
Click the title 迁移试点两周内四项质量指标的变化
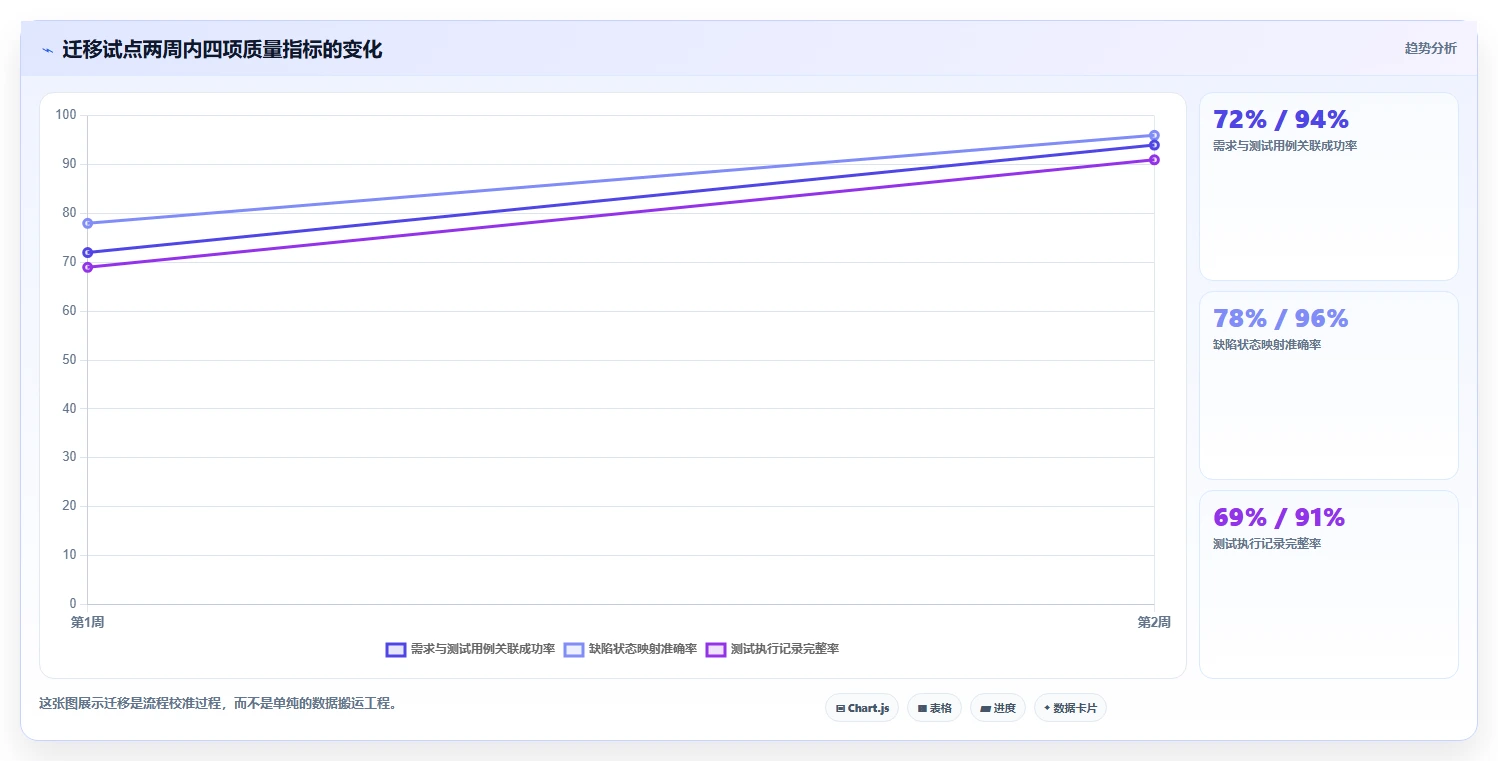[x=222, y=50]
